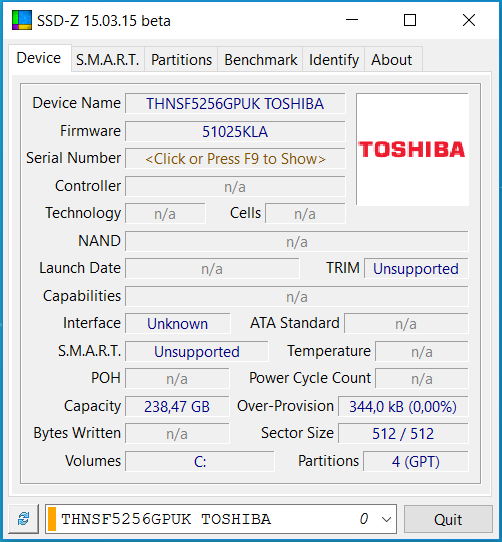The image size is (502, 542).
Task: Switch to the Benchmark tab
Action: 260,60
